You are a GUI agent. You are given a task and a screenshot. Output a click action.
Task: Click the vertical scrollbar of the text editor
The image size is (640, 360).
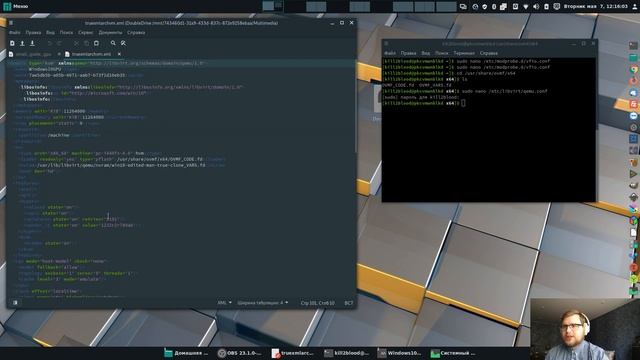[355, 106]
